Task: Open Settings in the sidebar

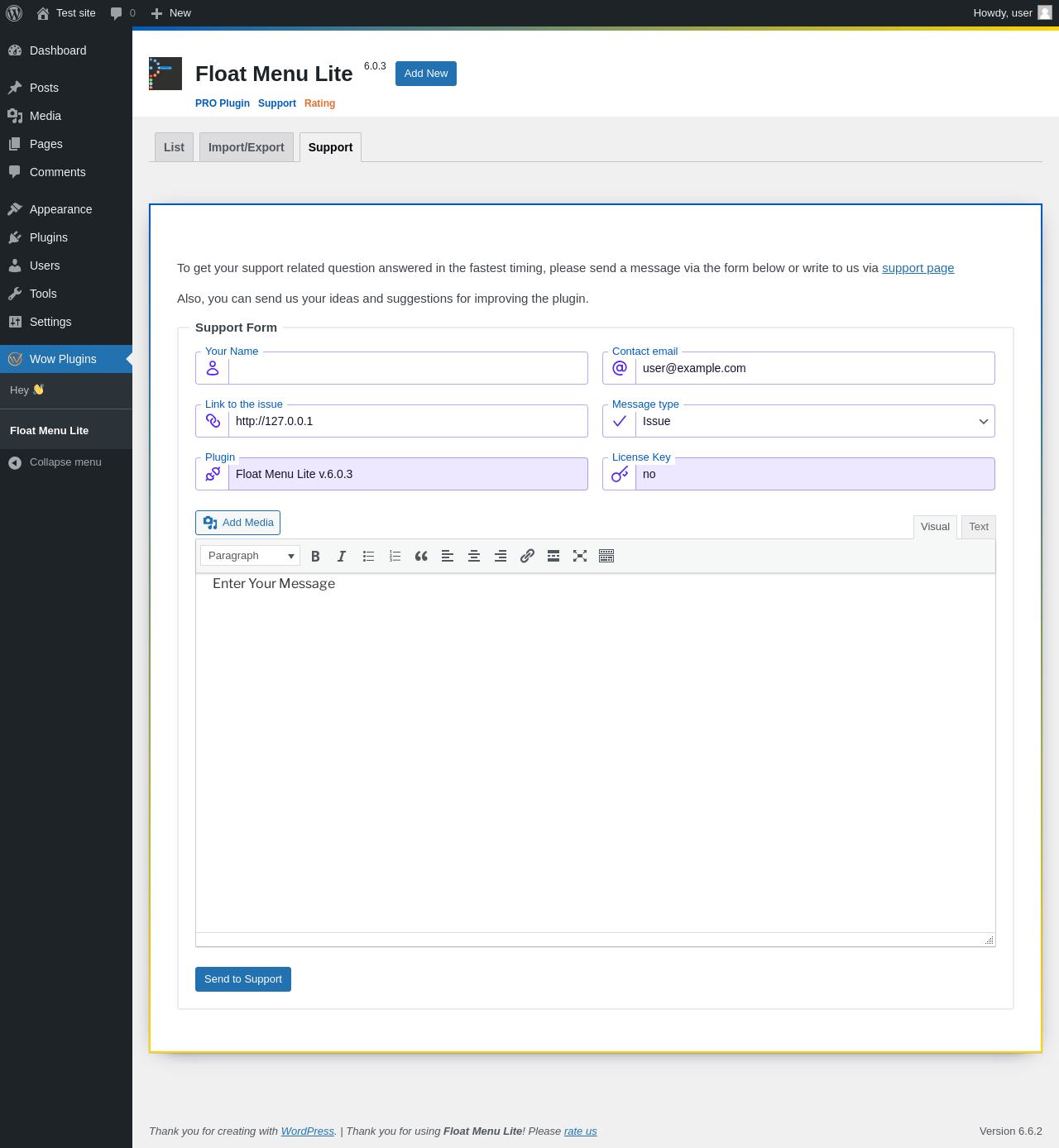Action: [66, 322]
